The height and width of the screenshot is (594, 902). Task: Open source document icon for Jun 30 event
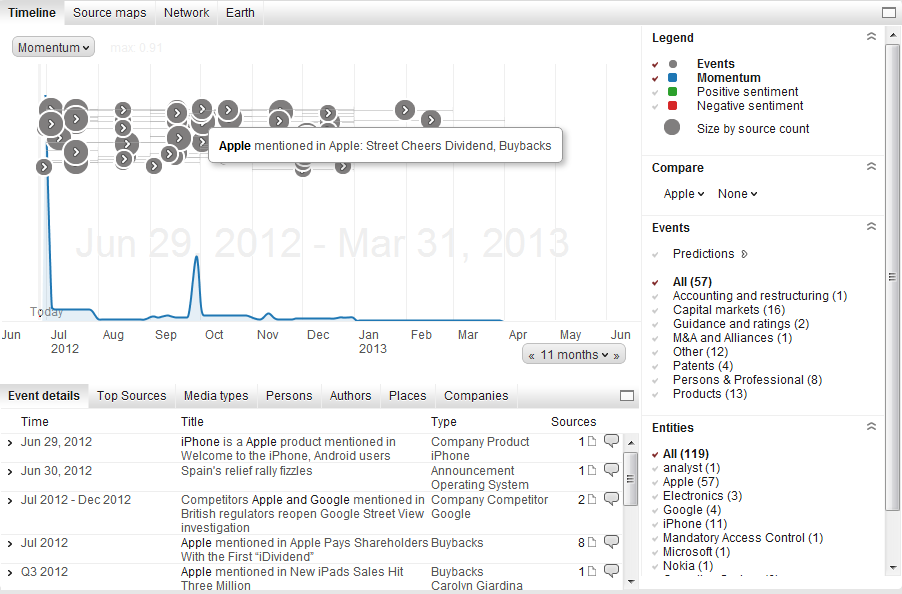tap(592, 471)
